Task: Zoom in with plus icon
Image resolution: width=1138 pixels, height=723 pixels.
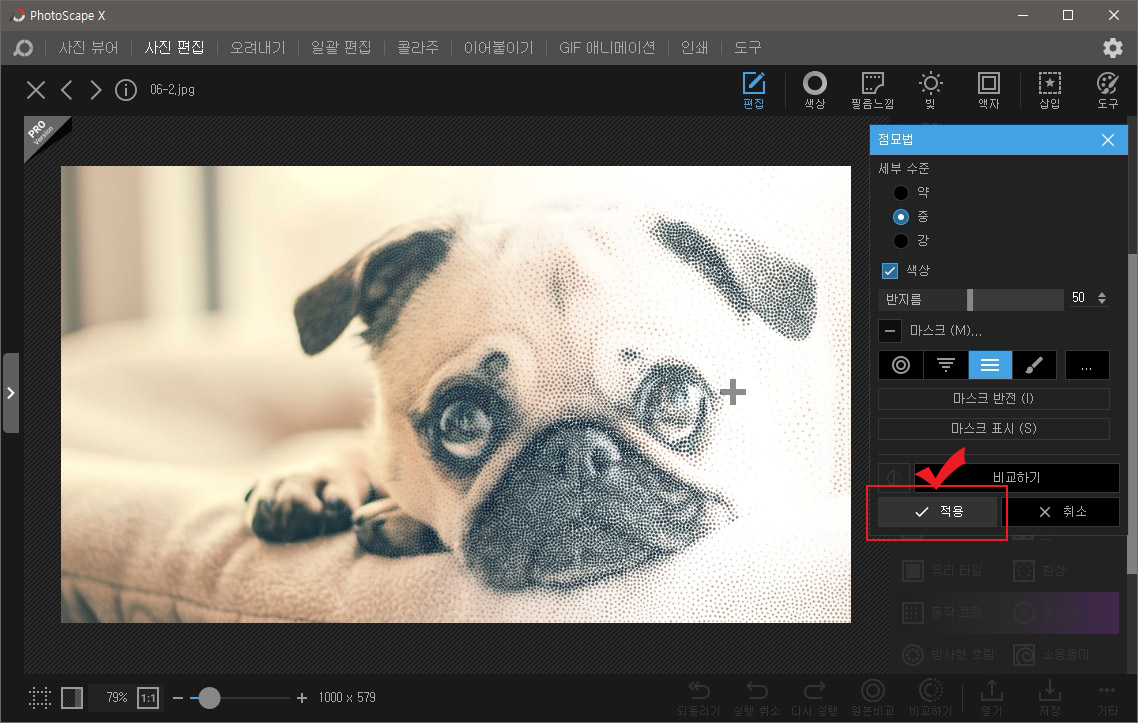Action: (302, 698)
